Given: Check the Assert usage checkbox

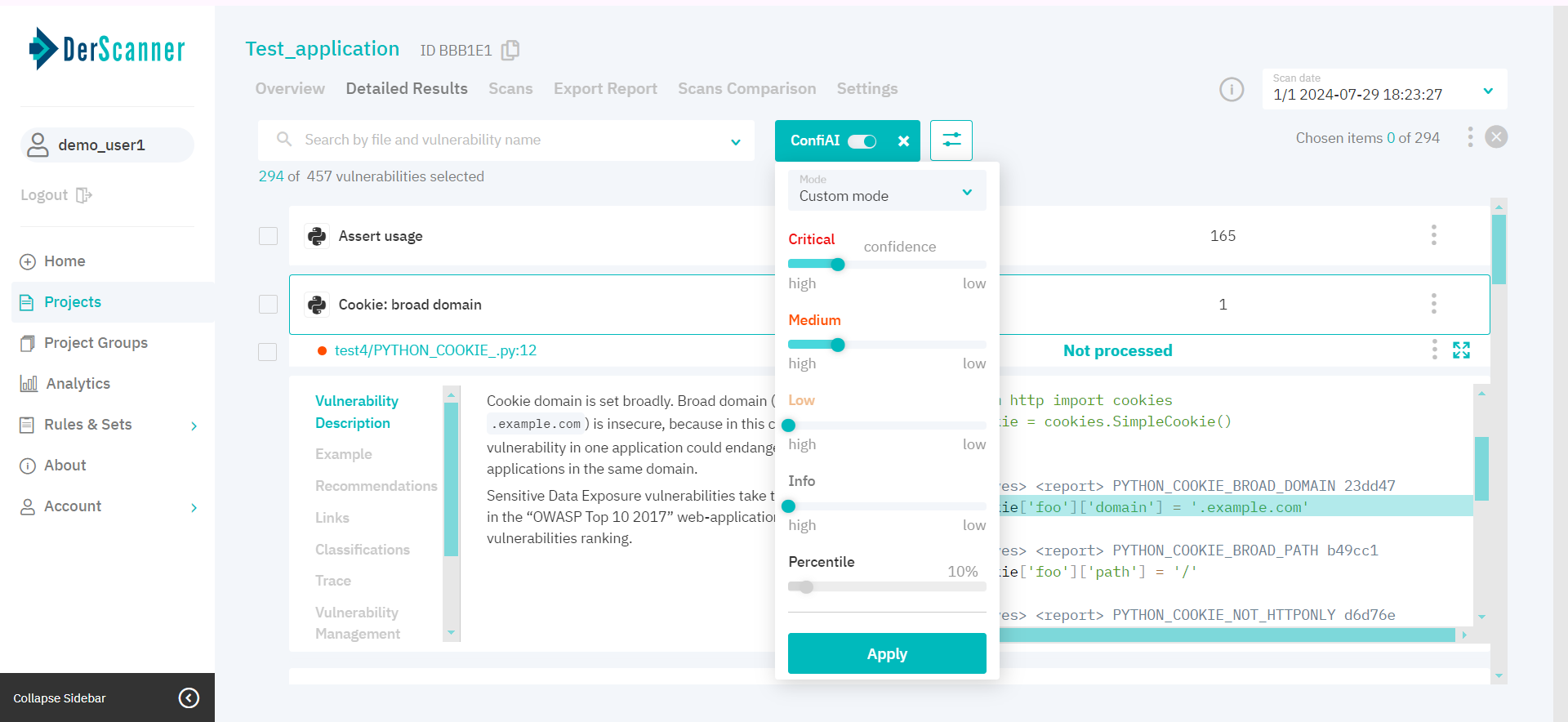Looking at the screenshot, I should (x=268, y=236).
